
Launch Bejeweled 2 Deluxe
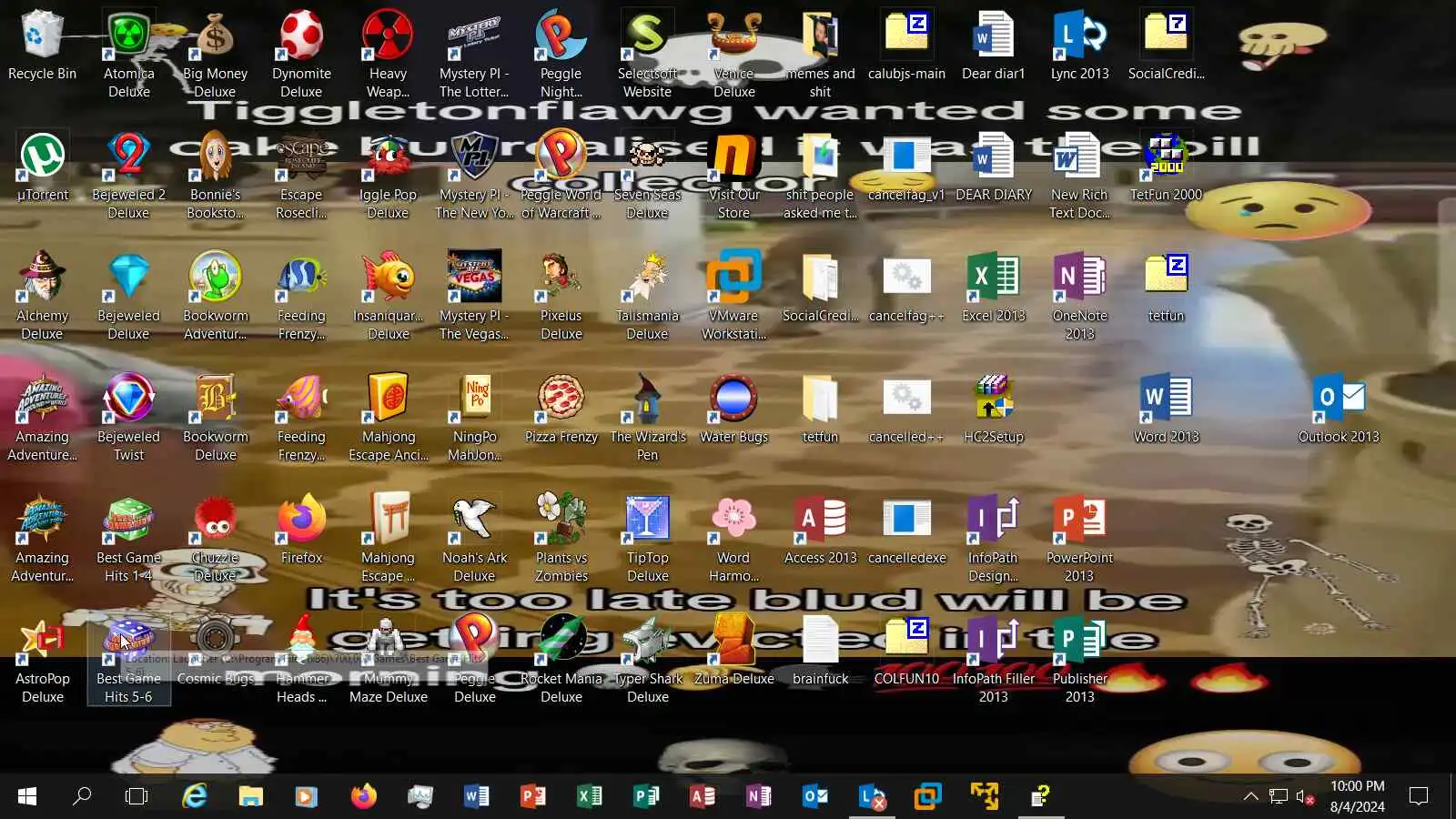pyautogui.click(x=128, y=176)
